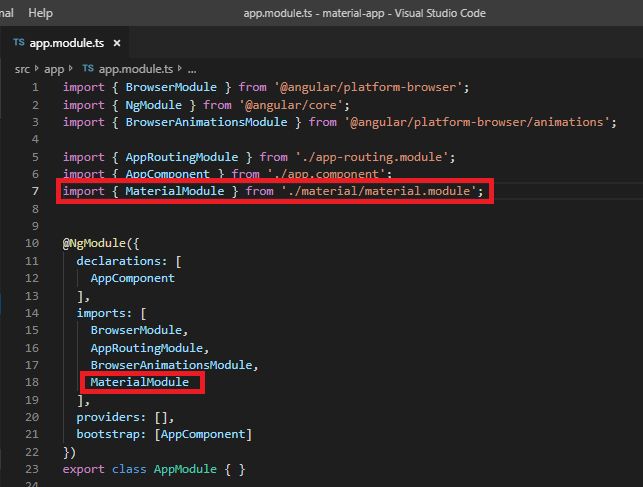The image size is (643, 487).
Task: Click the src breadcrumb segment
Action: pyautogui.click(x=22, y=69)
